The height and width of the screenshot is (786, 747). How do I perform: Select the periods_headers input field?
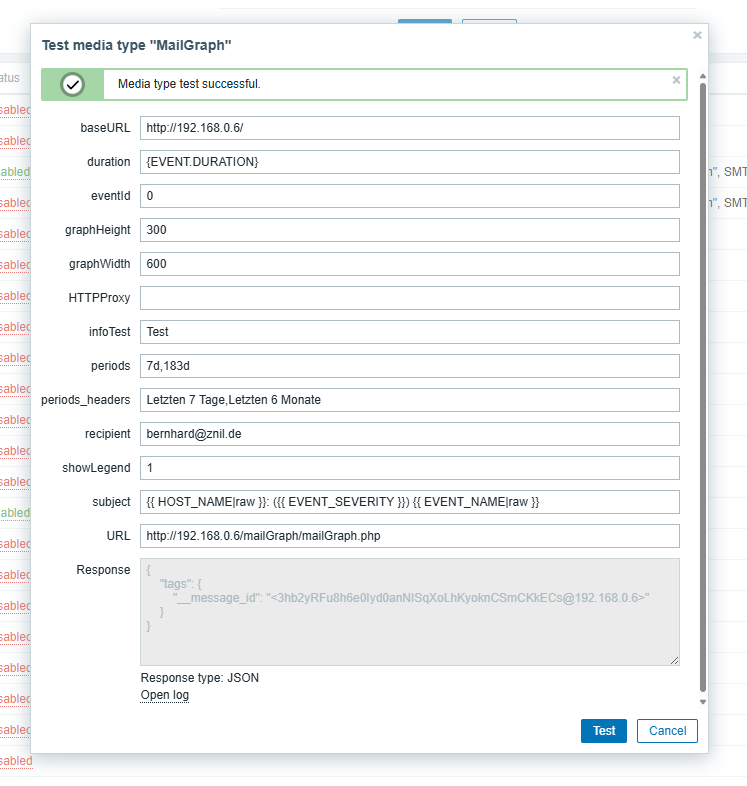pyautogui.click(x=409, y=400)
